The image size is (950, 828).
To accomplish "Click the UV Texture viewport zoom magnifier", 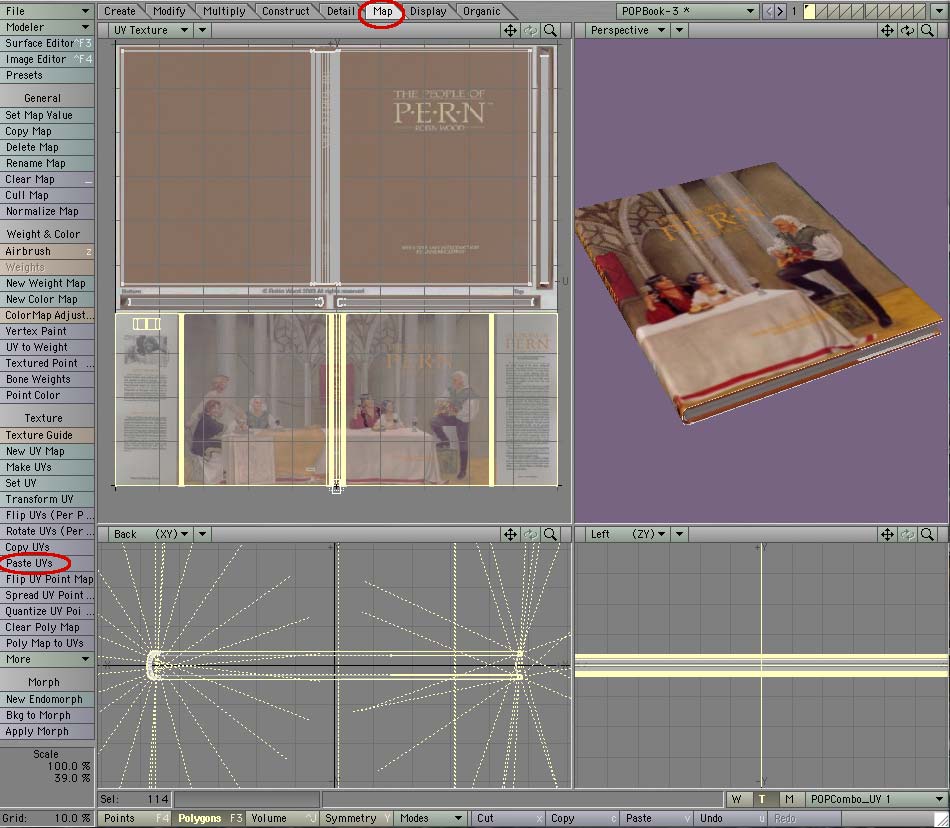I will pyautogui.click(x=550, y=30).
